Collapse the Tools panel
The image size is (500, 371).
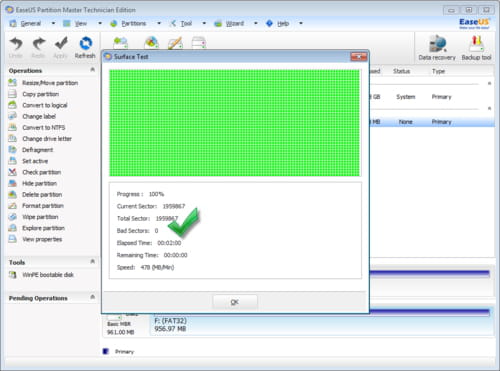[93, 261]
